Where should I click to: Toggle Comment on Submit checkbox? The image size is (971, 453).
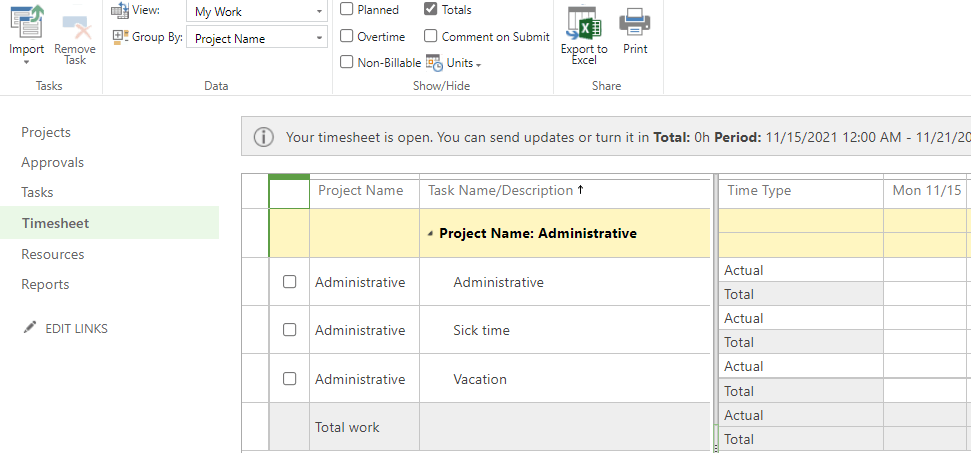coord(430,36)
